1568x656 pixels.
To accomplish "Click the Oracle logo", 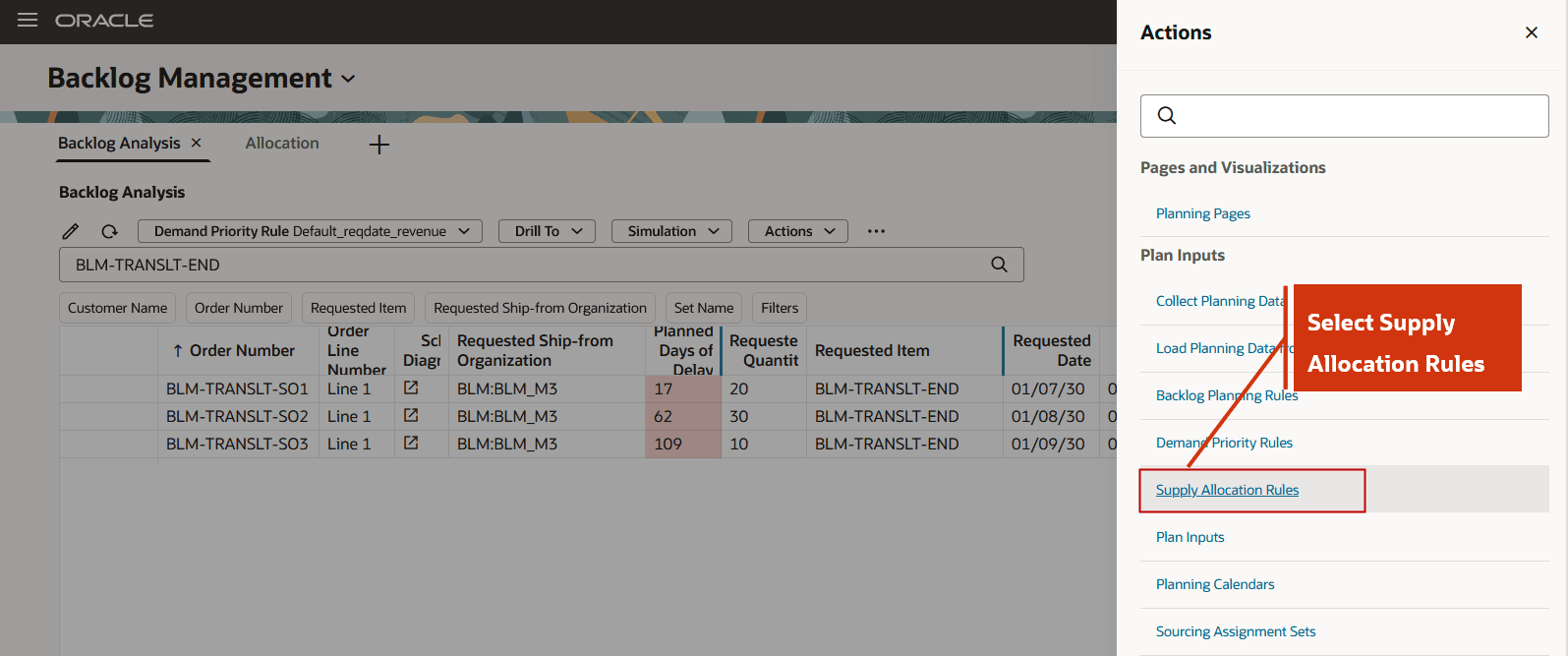I will click(104, 21).
